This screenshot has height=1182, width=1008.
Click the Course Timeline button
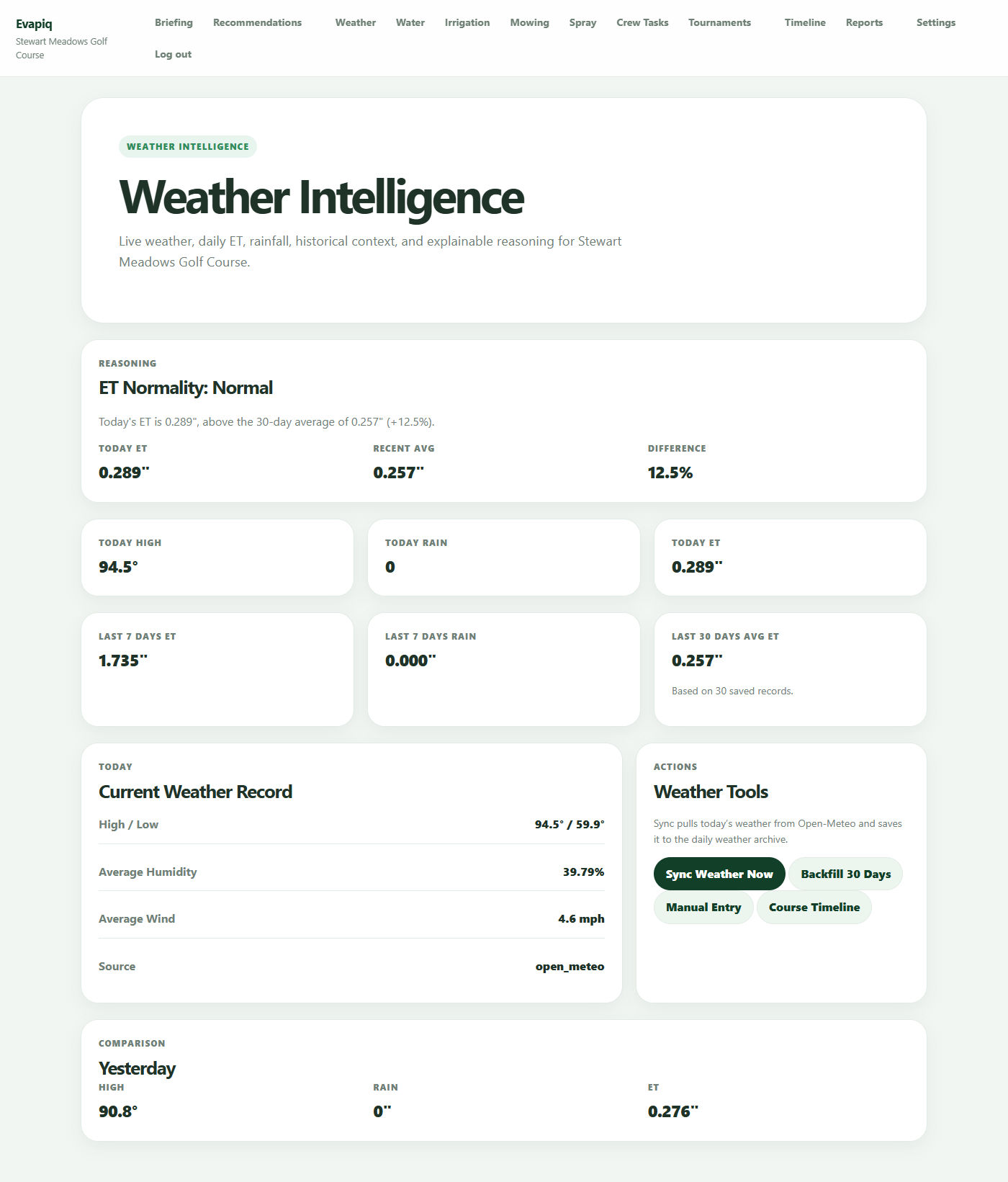[814, 907]
